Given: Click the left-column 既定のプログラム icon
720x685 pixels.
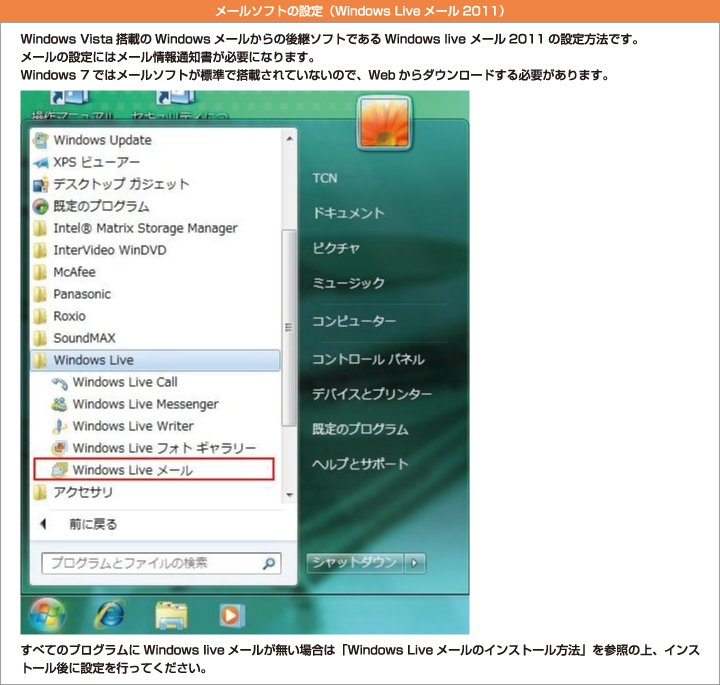Looking at the screenshot, I should (40, 206).
